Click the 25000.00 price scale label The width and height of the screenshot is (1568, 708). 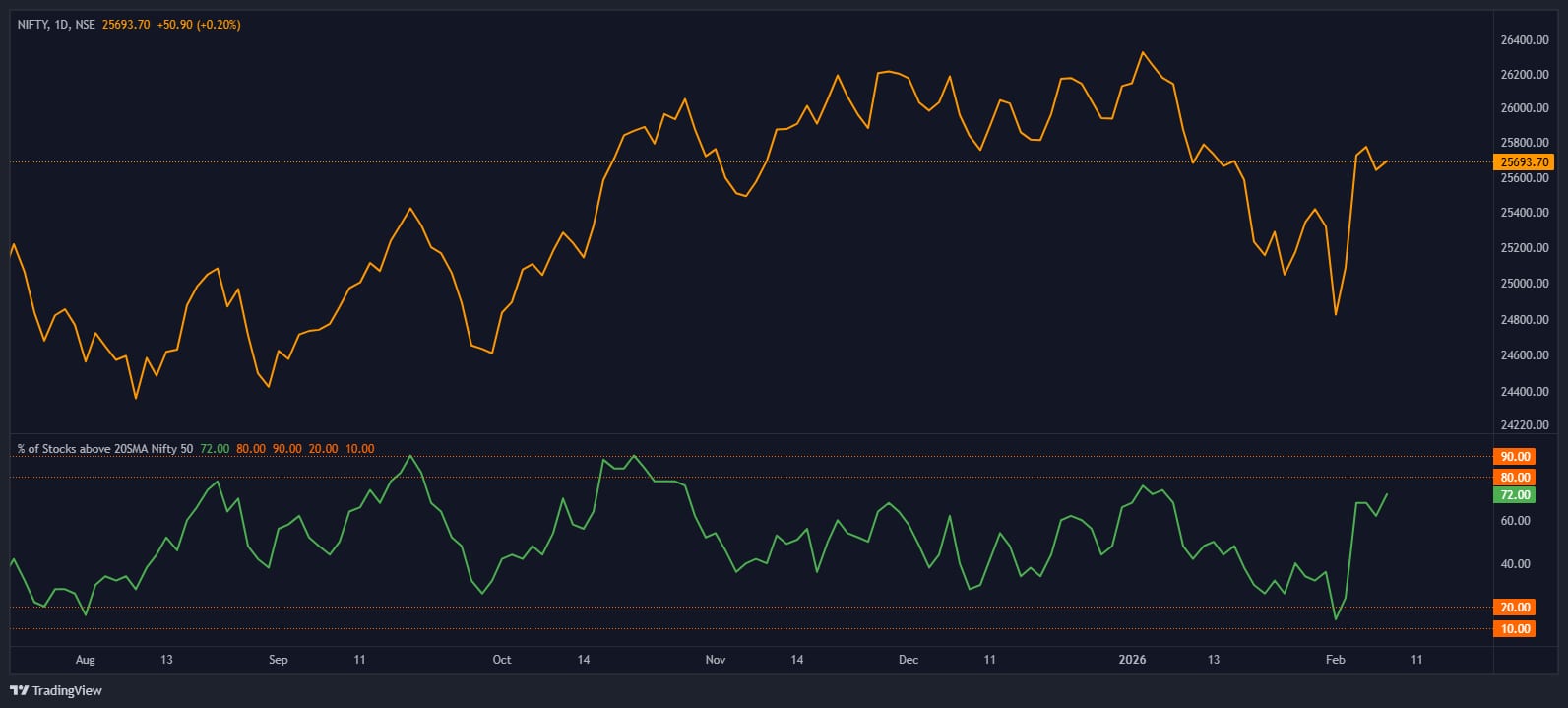click(x=1525, y=284)
